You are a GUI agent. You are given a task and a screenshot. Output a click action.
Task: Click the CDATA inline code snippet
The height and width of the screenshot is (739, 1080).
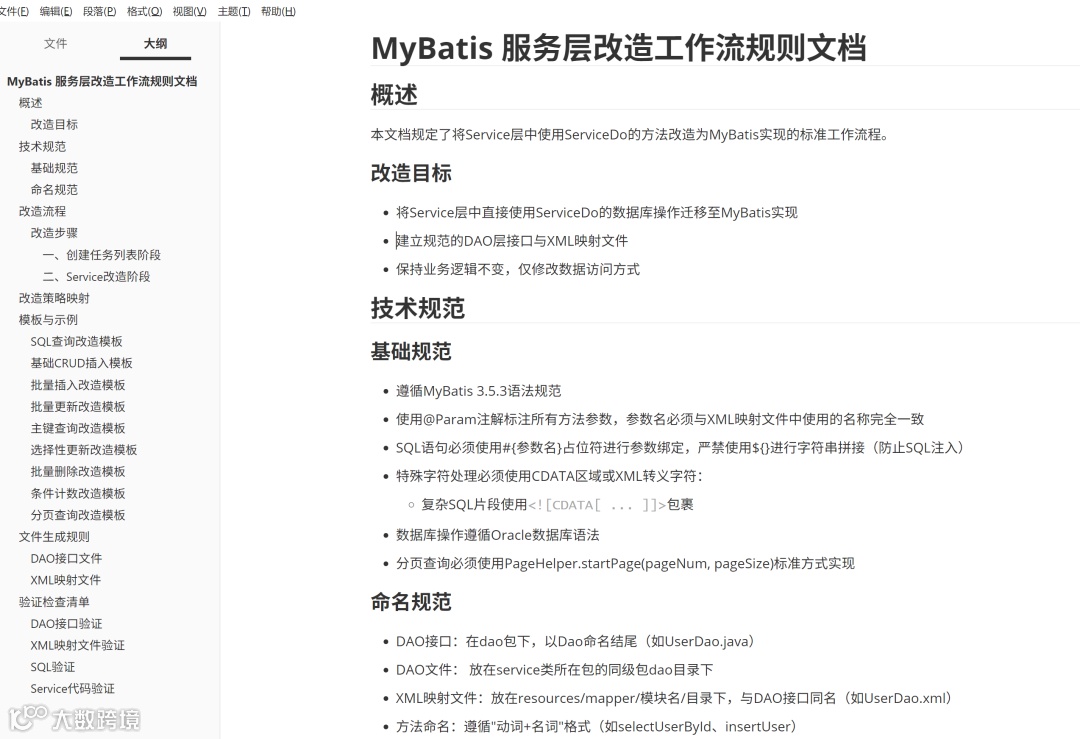coord(597,505)
